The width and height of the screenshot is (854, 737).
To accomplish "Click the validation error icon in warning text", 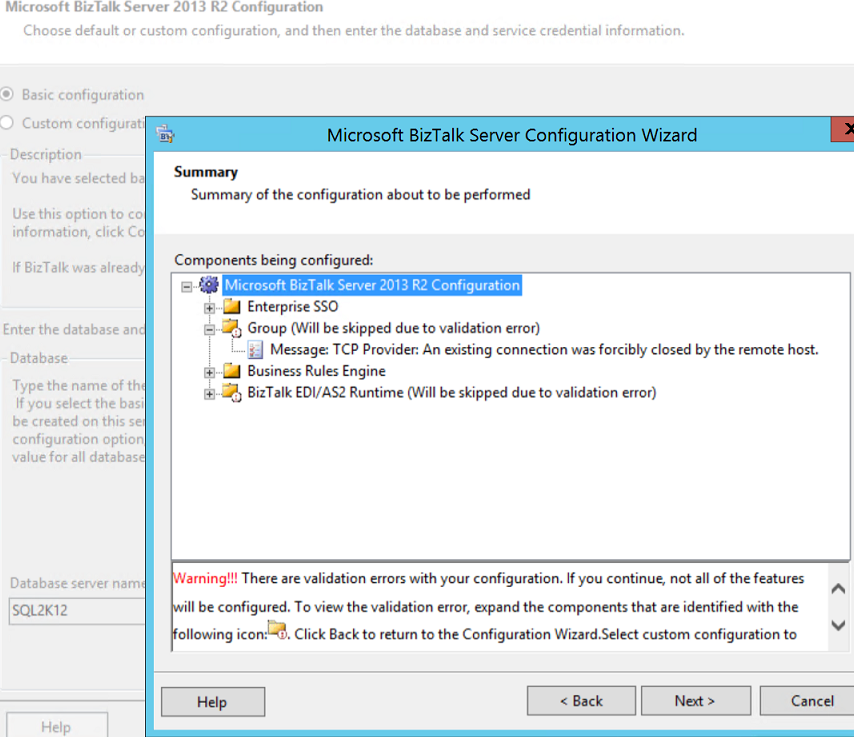I will click(x=278, y=632).
